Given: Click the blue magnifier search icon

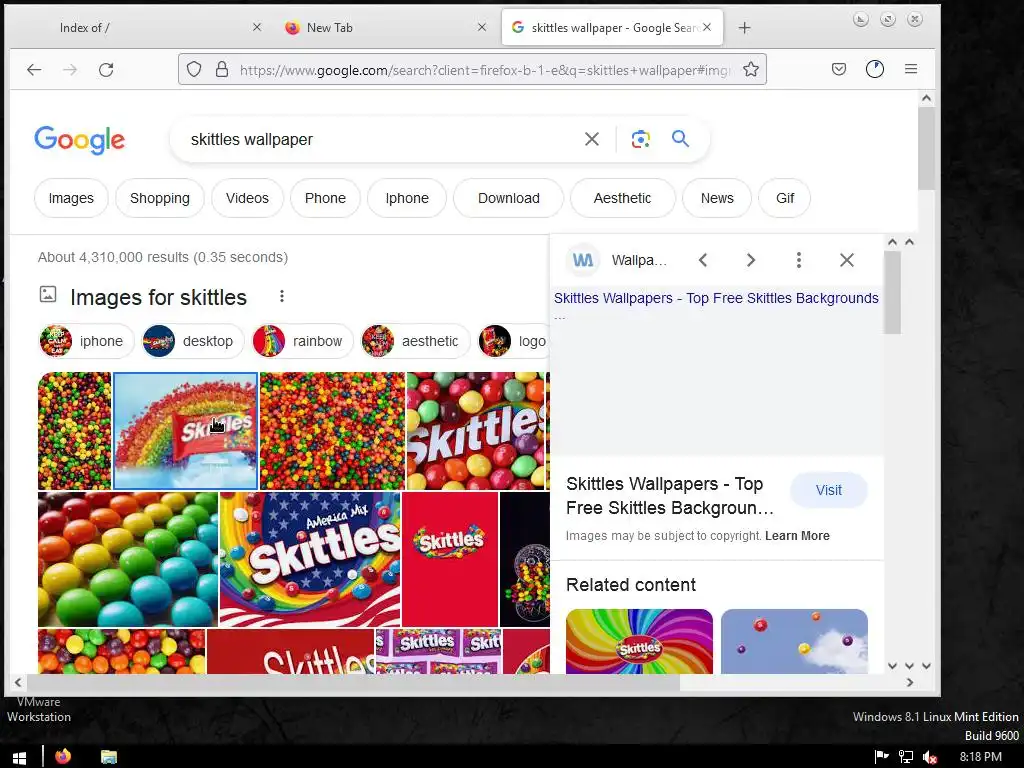Looking at the screenshot, I should point(680,138).
